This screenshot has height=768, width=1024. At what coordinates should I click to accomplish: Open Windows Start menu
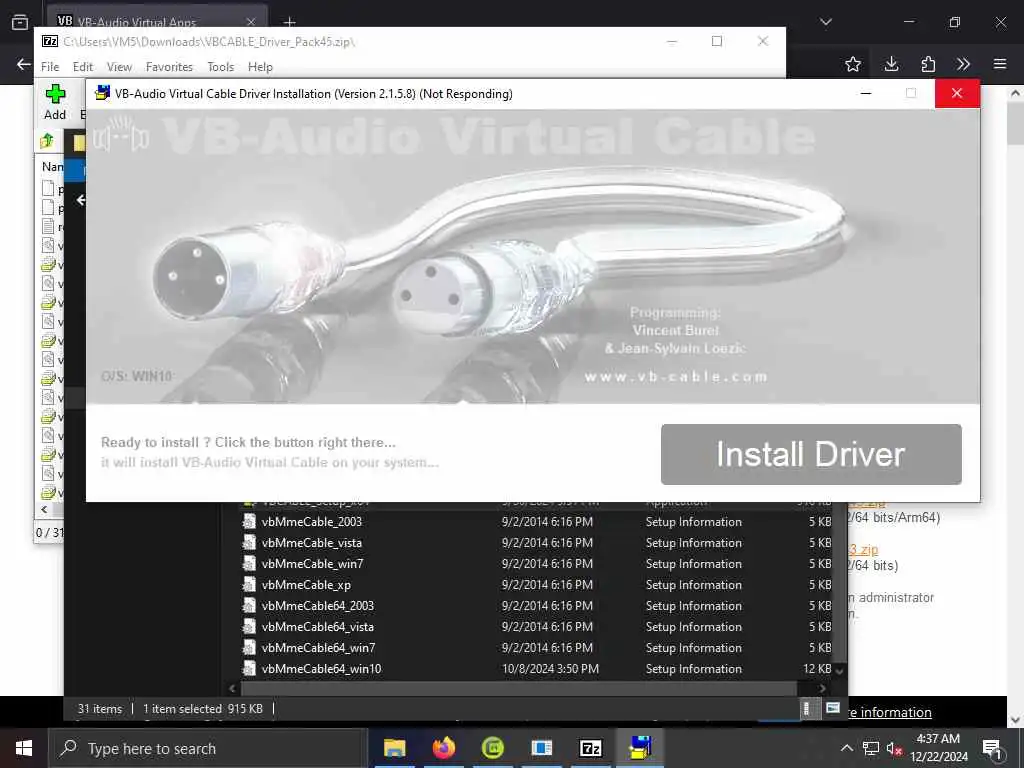(24, 748)
